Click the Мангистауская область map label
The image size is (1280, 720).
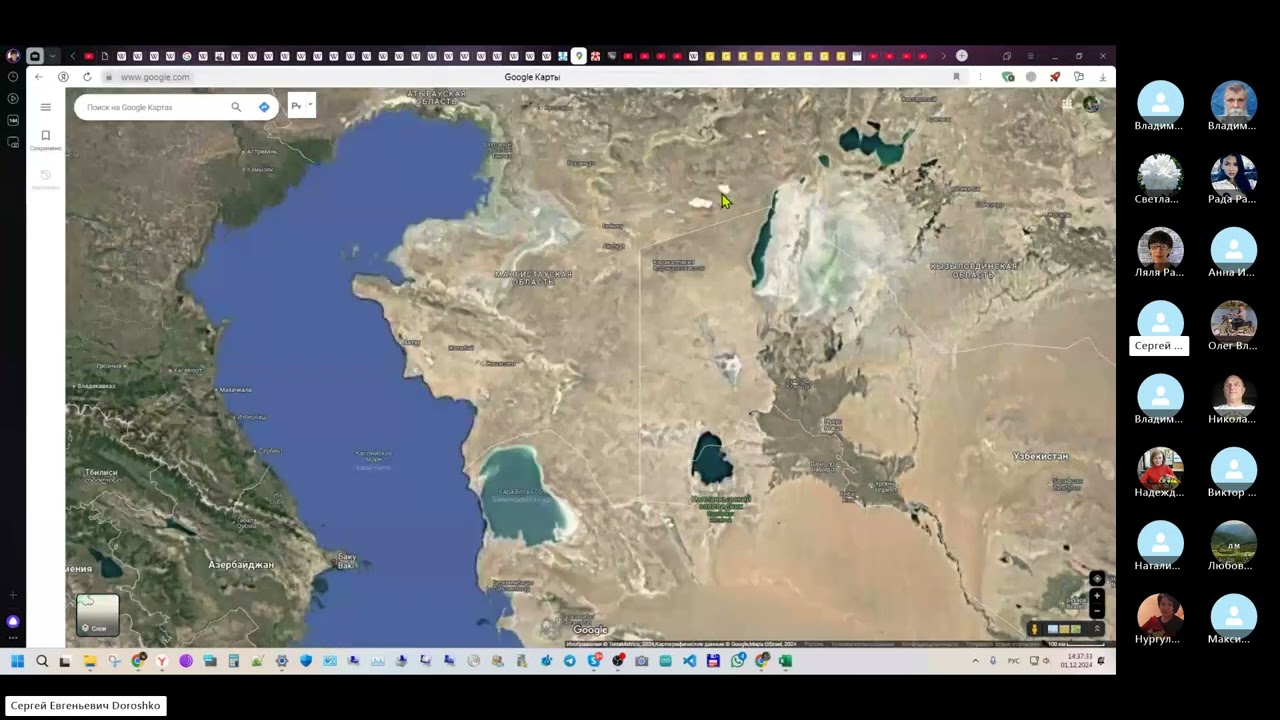tap(533, 278)
